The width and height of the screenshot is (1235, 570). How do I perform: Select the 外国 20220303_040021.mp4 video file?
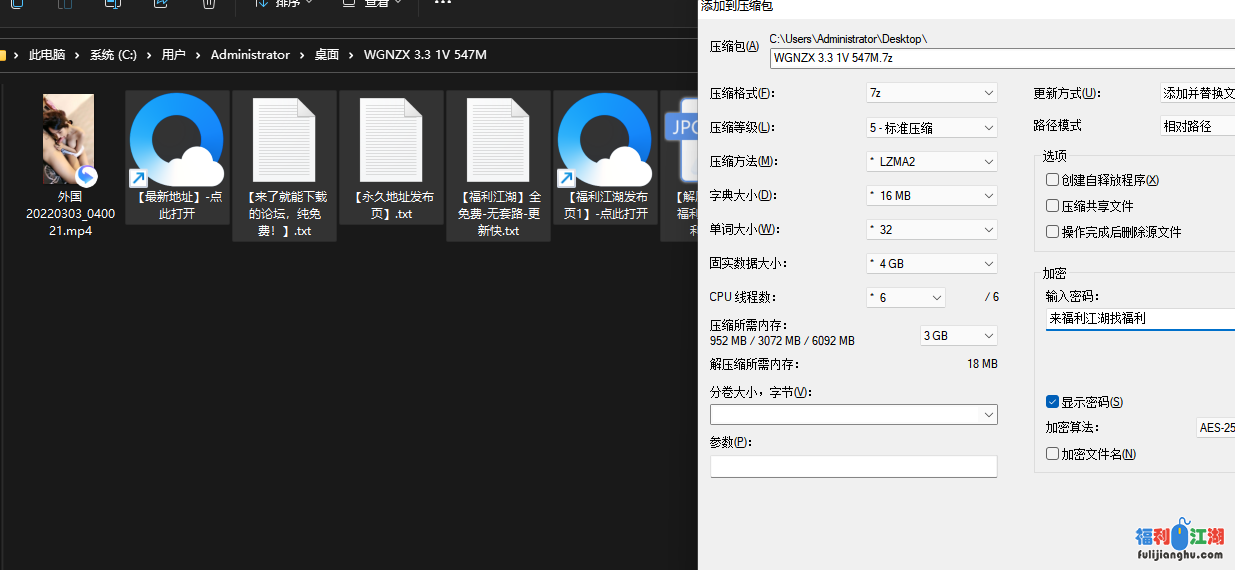[69, 140]
